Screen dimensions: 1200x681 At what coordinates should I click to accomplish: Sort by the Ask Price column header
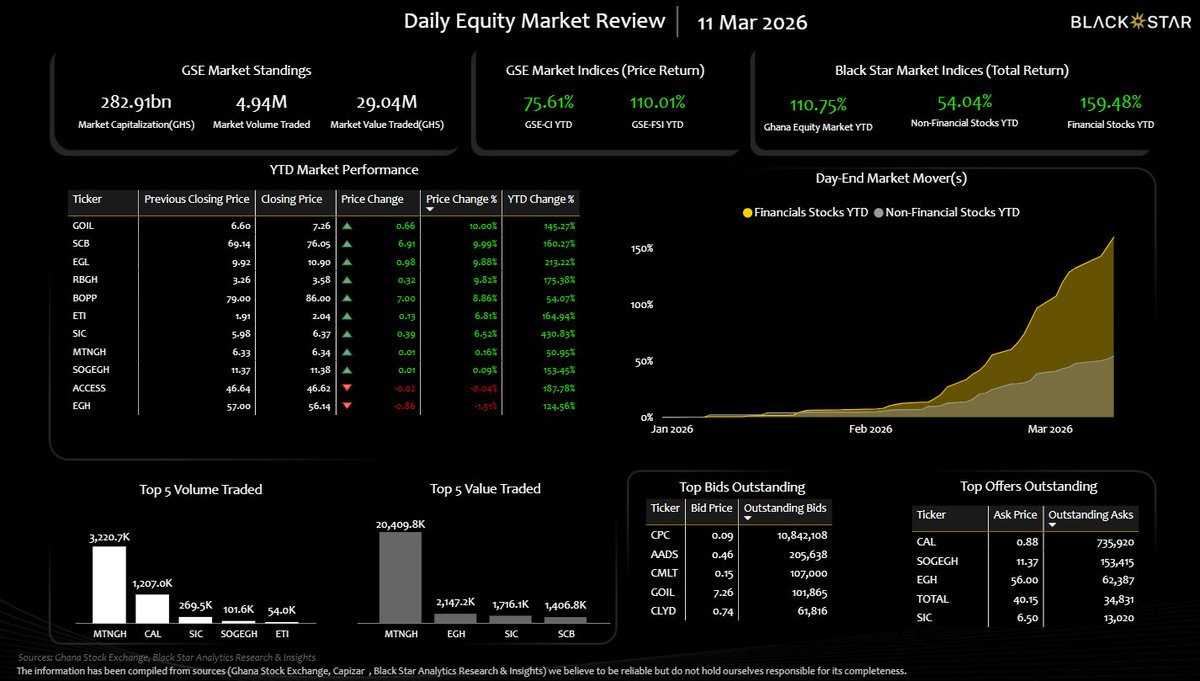point(1015,514)
